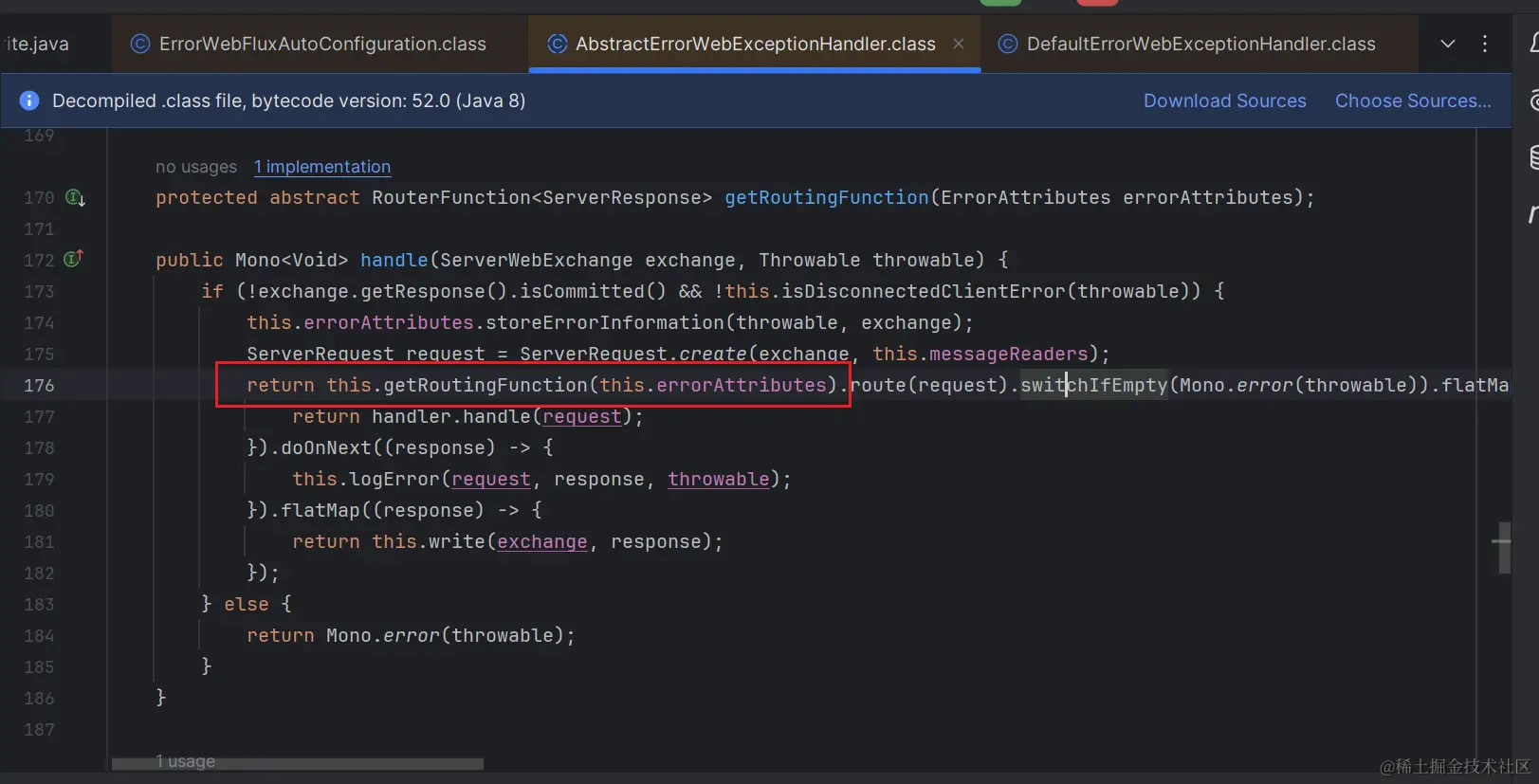
Task: Click 'no usages' inlay hint
Action: (196, 167)
